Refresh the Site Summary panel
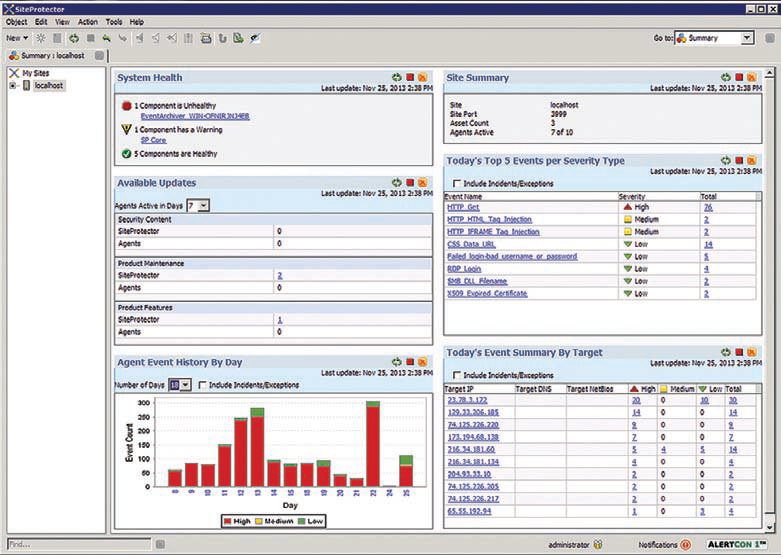Viewport: 783px width, 558px height. pyautogui.click(x=726, y=77)
